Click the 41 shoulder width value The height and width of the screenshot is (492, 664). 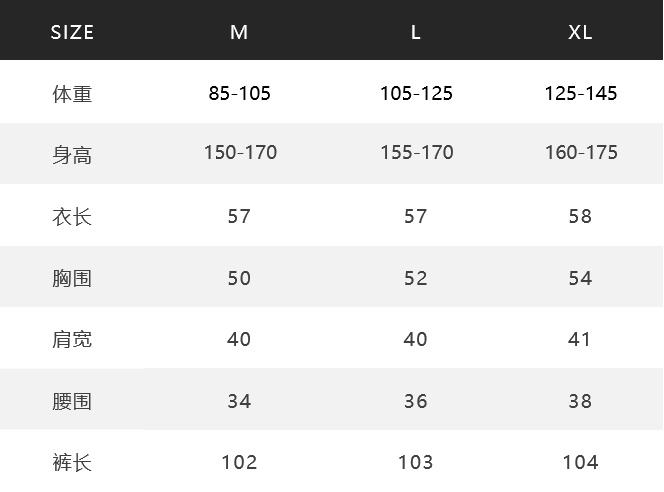click(579, 339)
